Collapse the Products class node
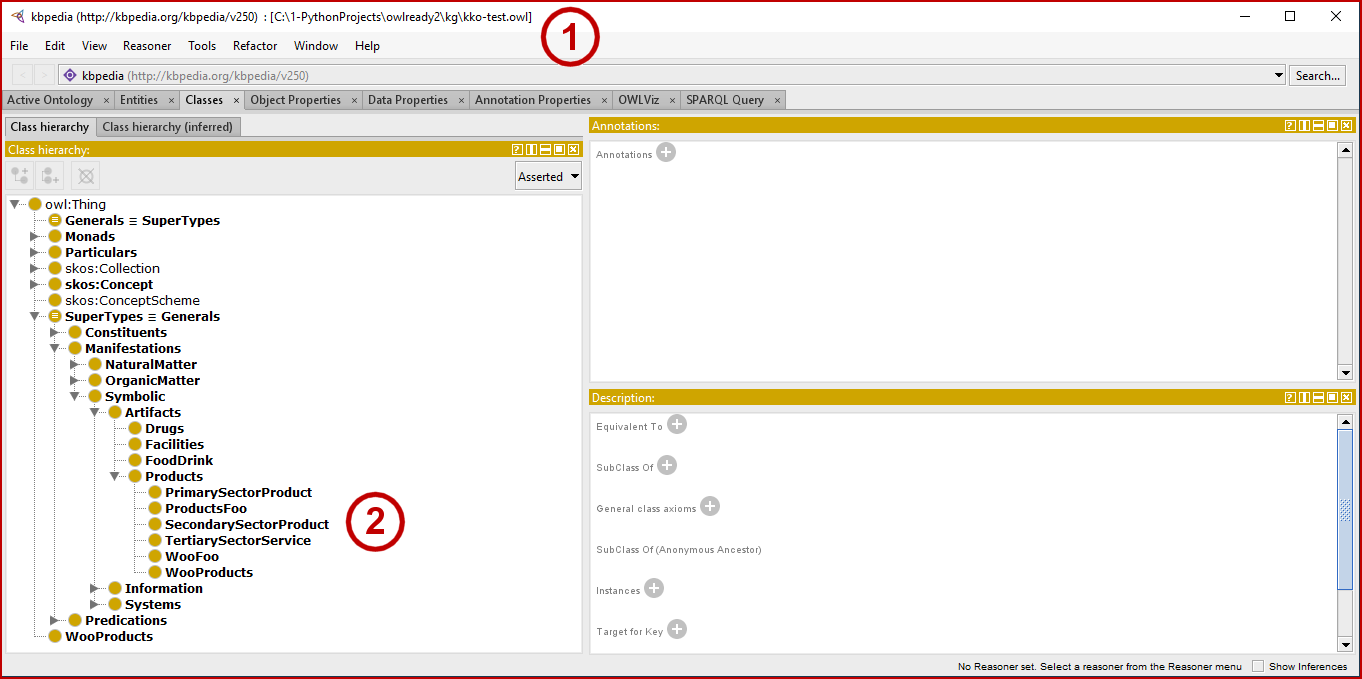The height and width of the screenshot is (679, 1362). point(115,476)
